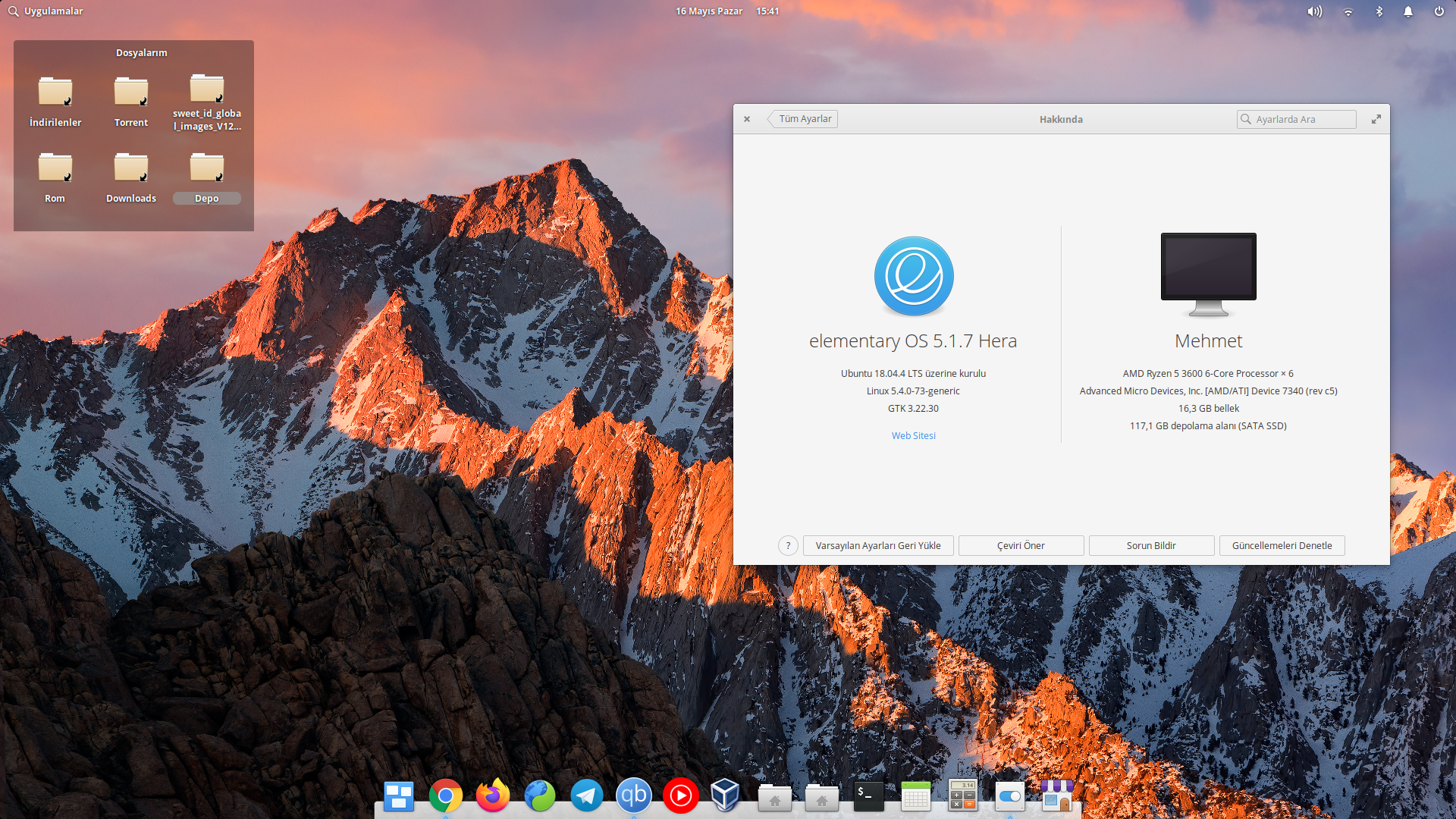Click the computer monitor image
Image resolution: width=1456 pixels, height=819 pixels.
tap(1209, 275)
